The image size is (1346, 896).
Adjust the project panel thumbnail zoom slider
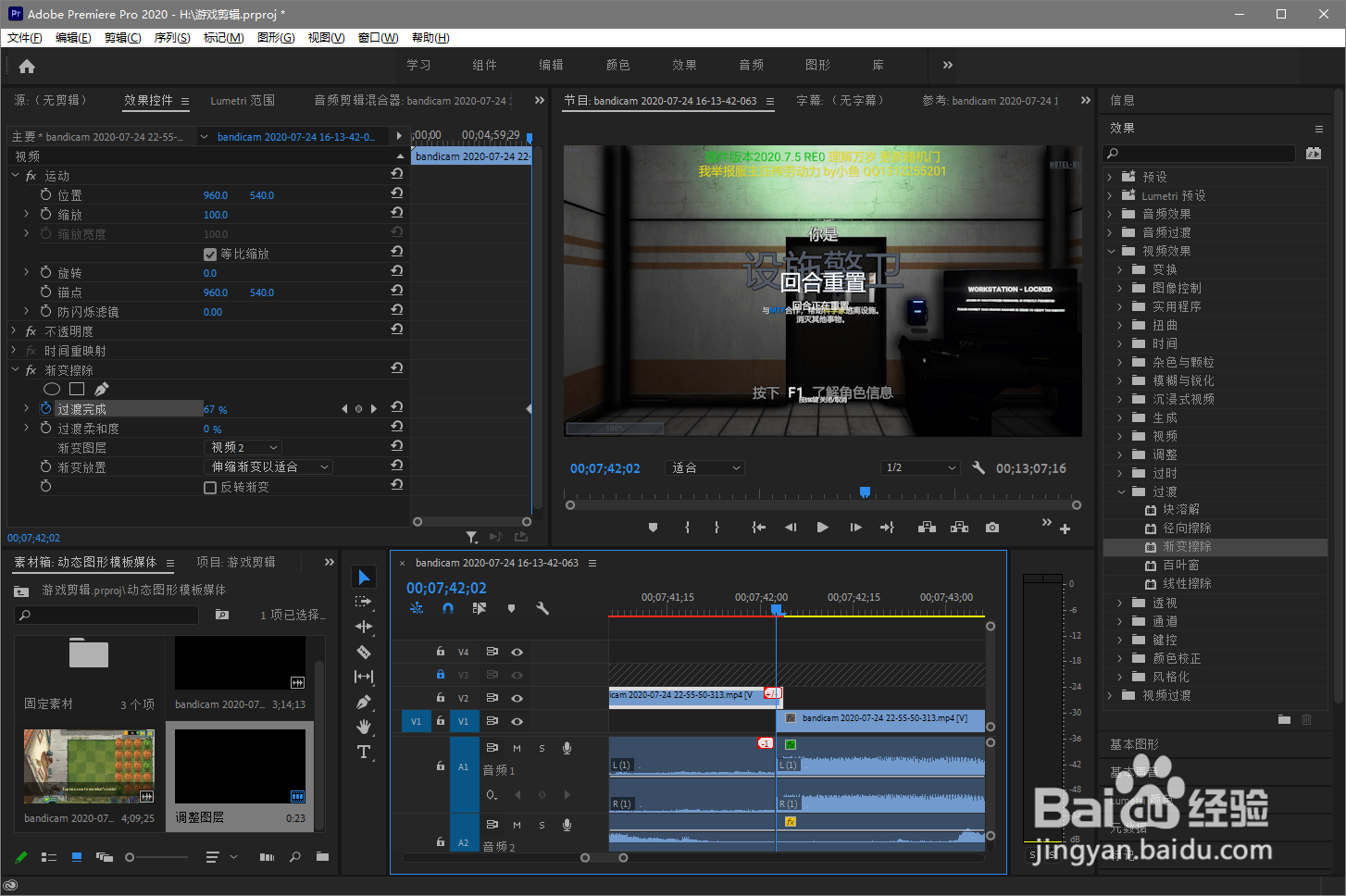click(130, 857)
